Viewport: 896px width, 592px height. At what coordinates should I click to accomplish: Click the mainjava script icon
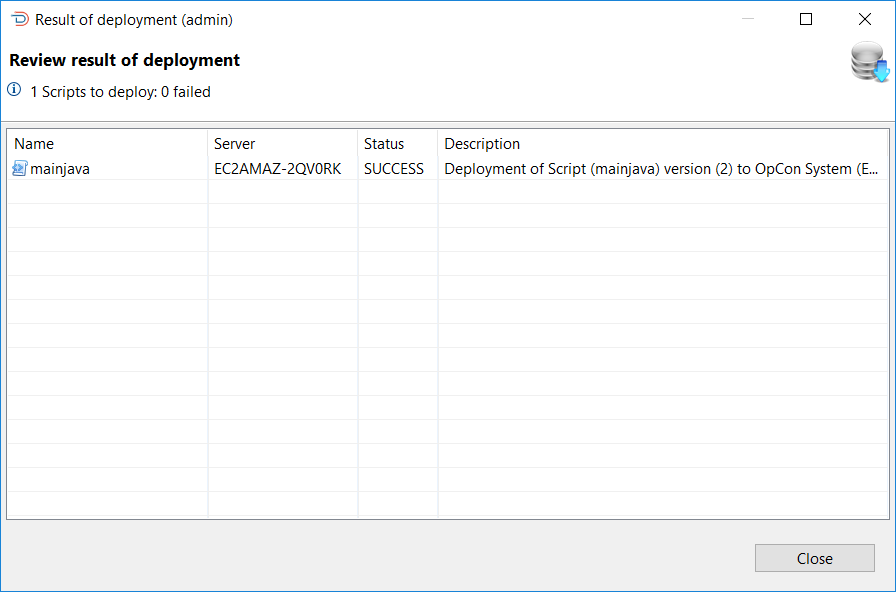[x=19, y=169]
